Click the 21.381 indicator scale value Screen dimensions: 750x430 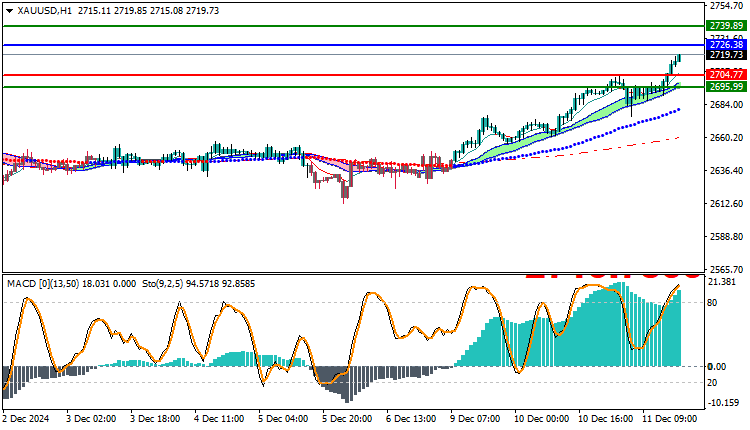722,282
